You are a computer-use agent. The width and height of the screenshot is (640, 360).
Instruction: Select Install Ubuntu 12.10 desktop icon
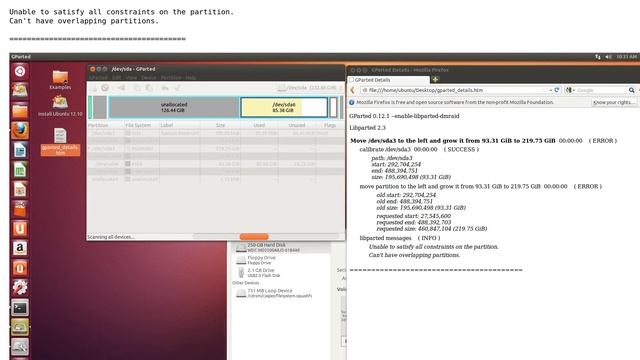[60, 106]
